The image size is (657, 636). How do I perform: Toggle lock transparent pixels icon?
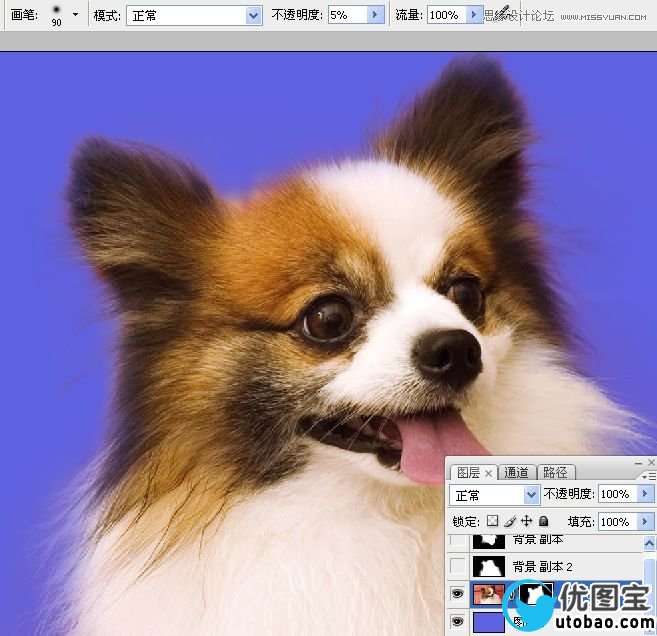[493, 521]
